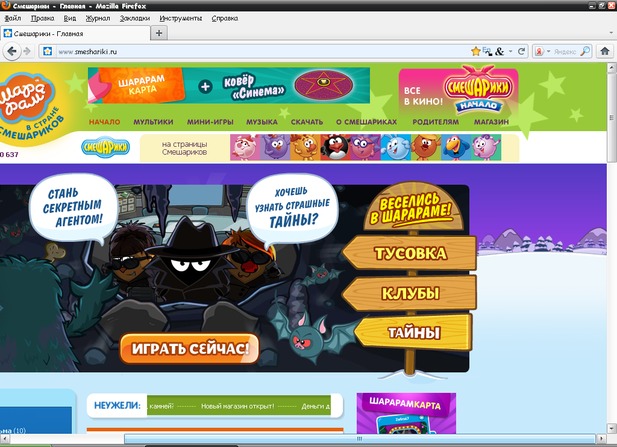
Task: Open a new tab with plus button
Action: (x=159, y=33)
